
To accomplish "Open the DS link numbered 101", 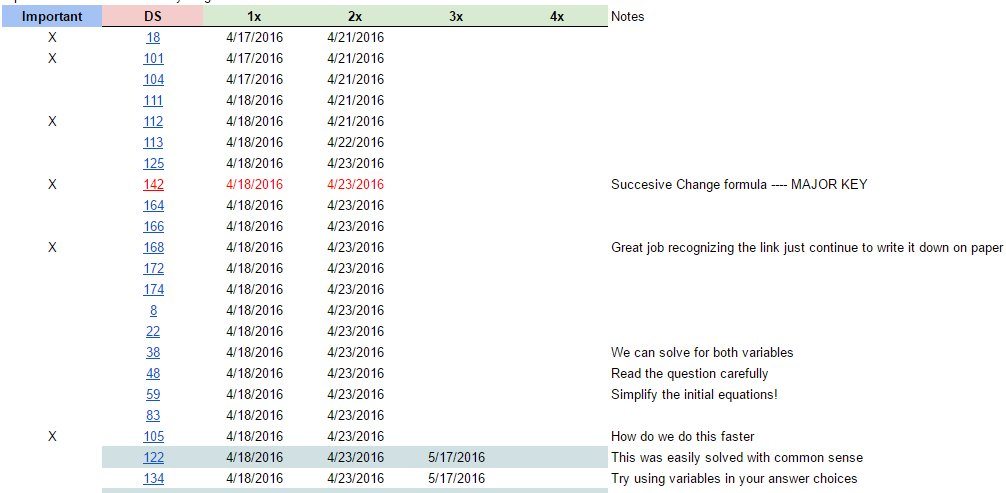I will coord(153,58).
